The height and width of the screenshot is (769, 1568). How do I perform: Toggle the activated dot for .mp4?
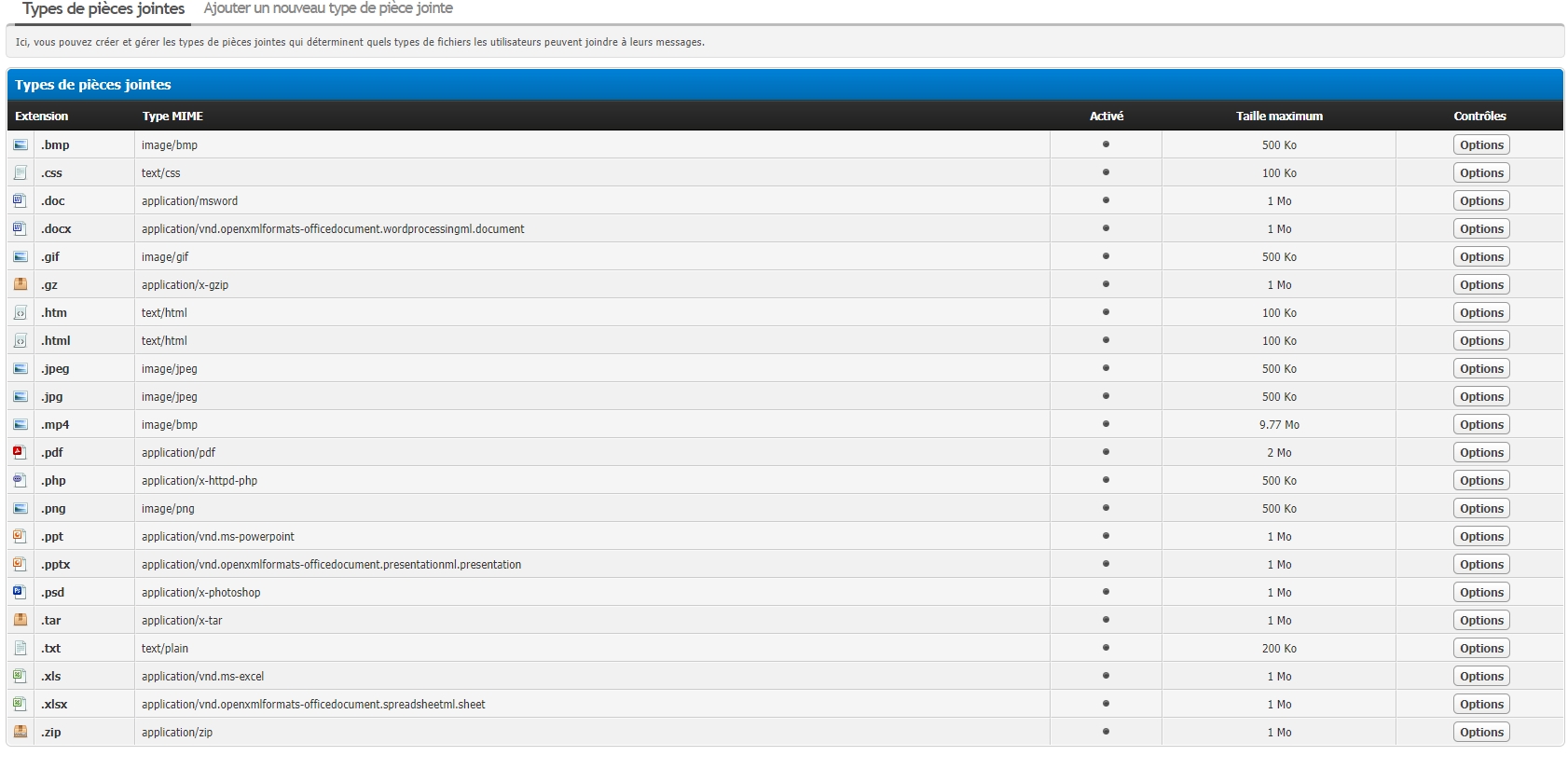point(1106,424)
